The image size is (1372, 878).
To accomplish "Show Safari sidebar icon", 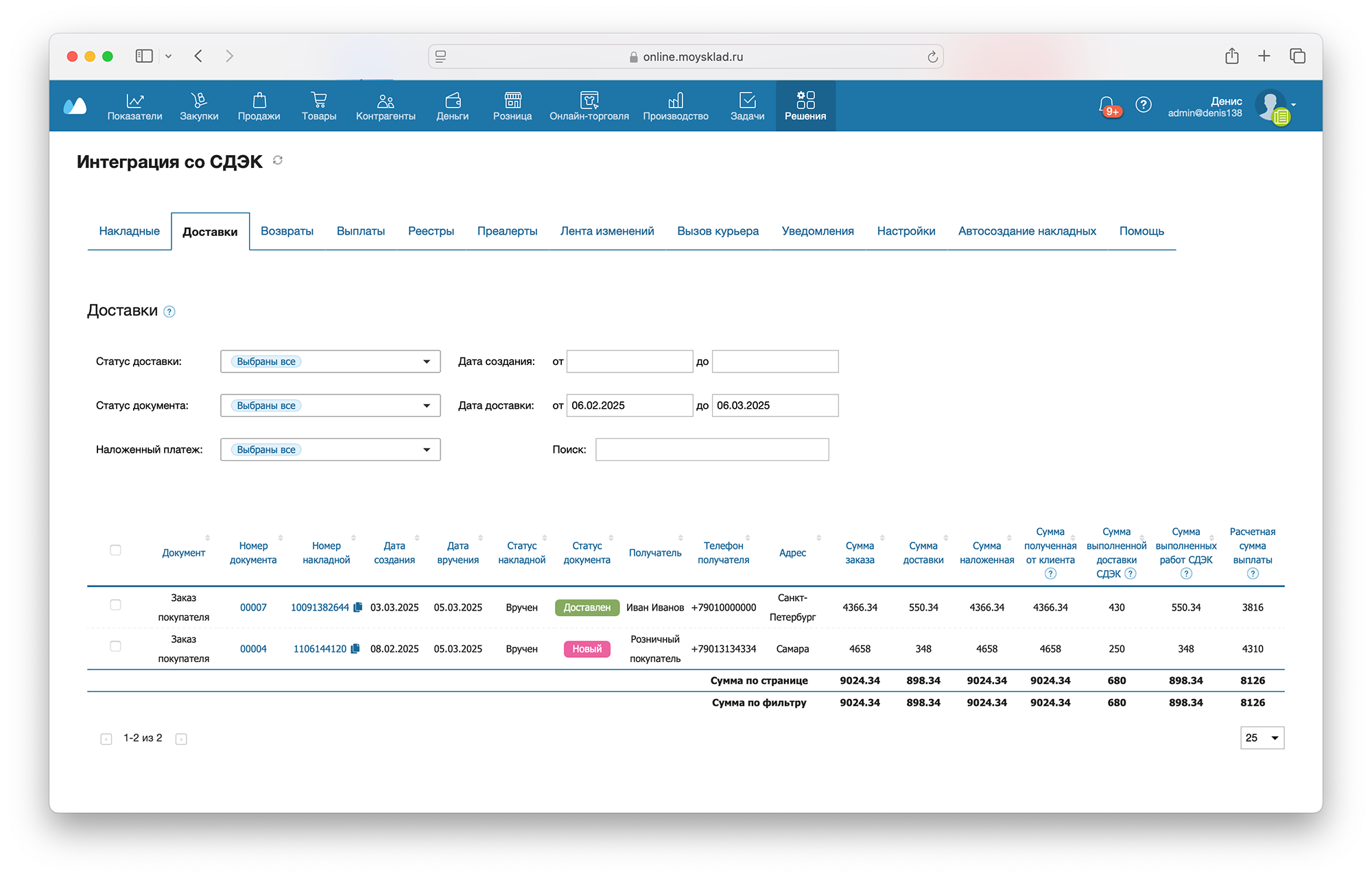I will (x=144, y=56).
